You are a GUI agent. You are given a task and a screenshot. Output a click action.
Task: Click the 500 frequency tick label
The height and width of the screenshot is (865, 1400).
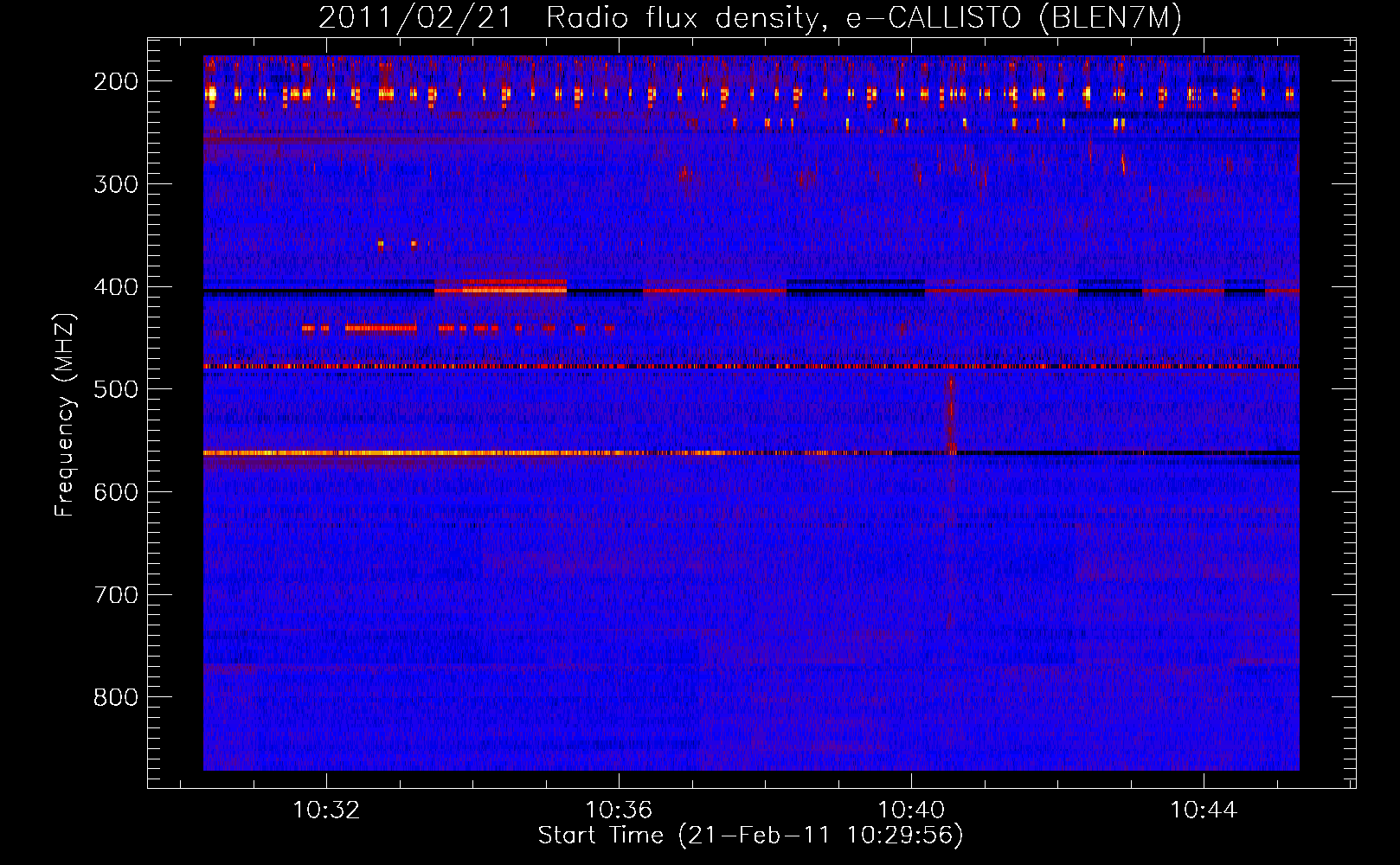pos(116,388)
